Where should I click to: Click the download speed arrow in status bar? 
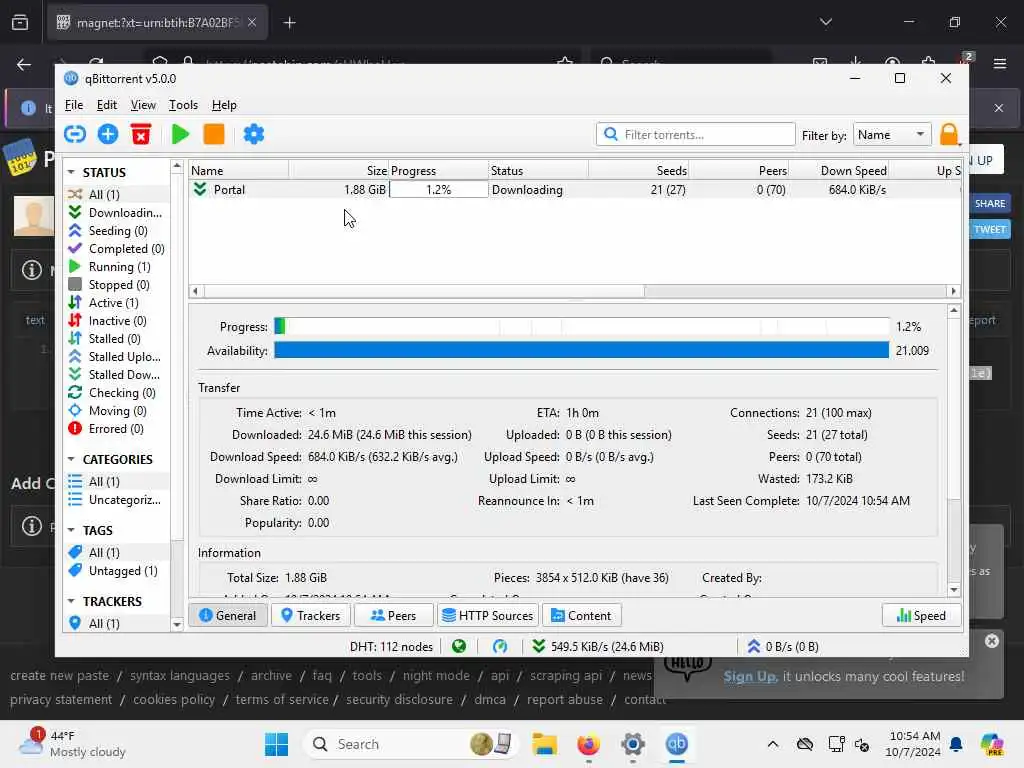(x=538, y=646)
